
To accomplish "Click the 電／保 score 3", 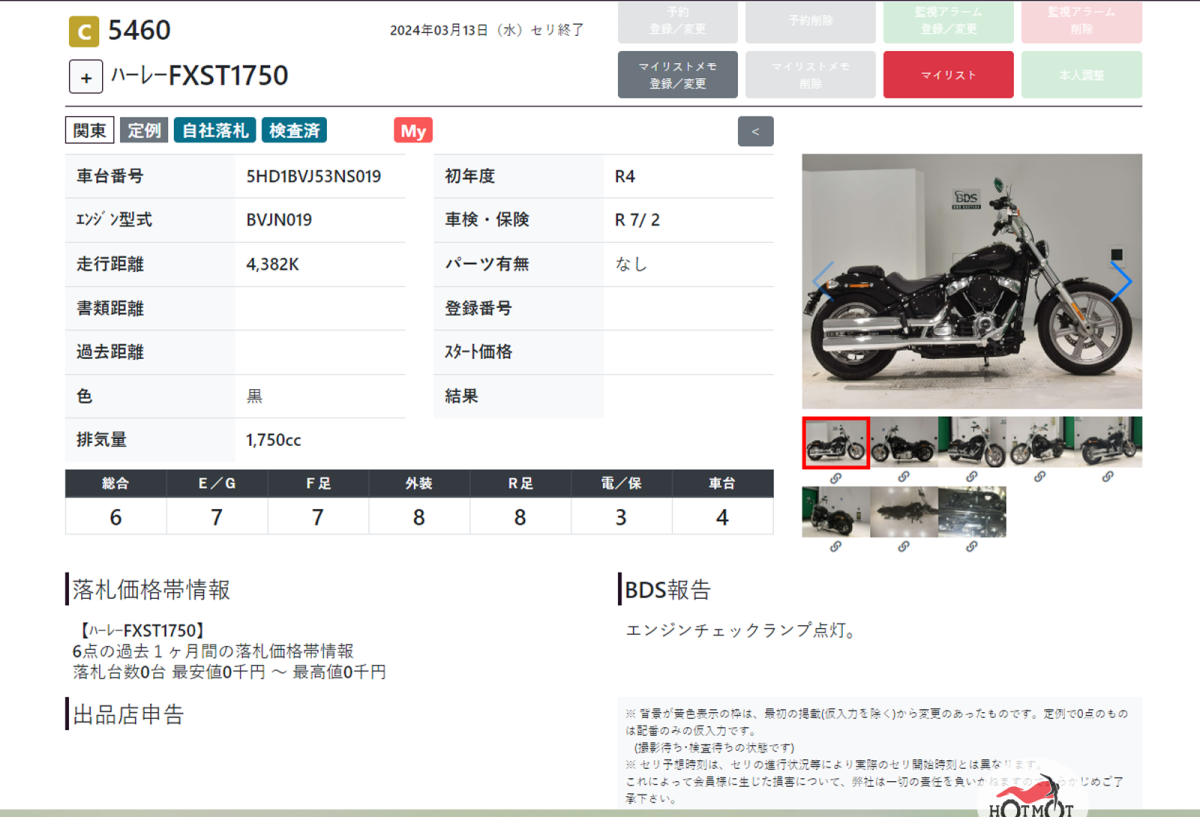I will (621, 517).
